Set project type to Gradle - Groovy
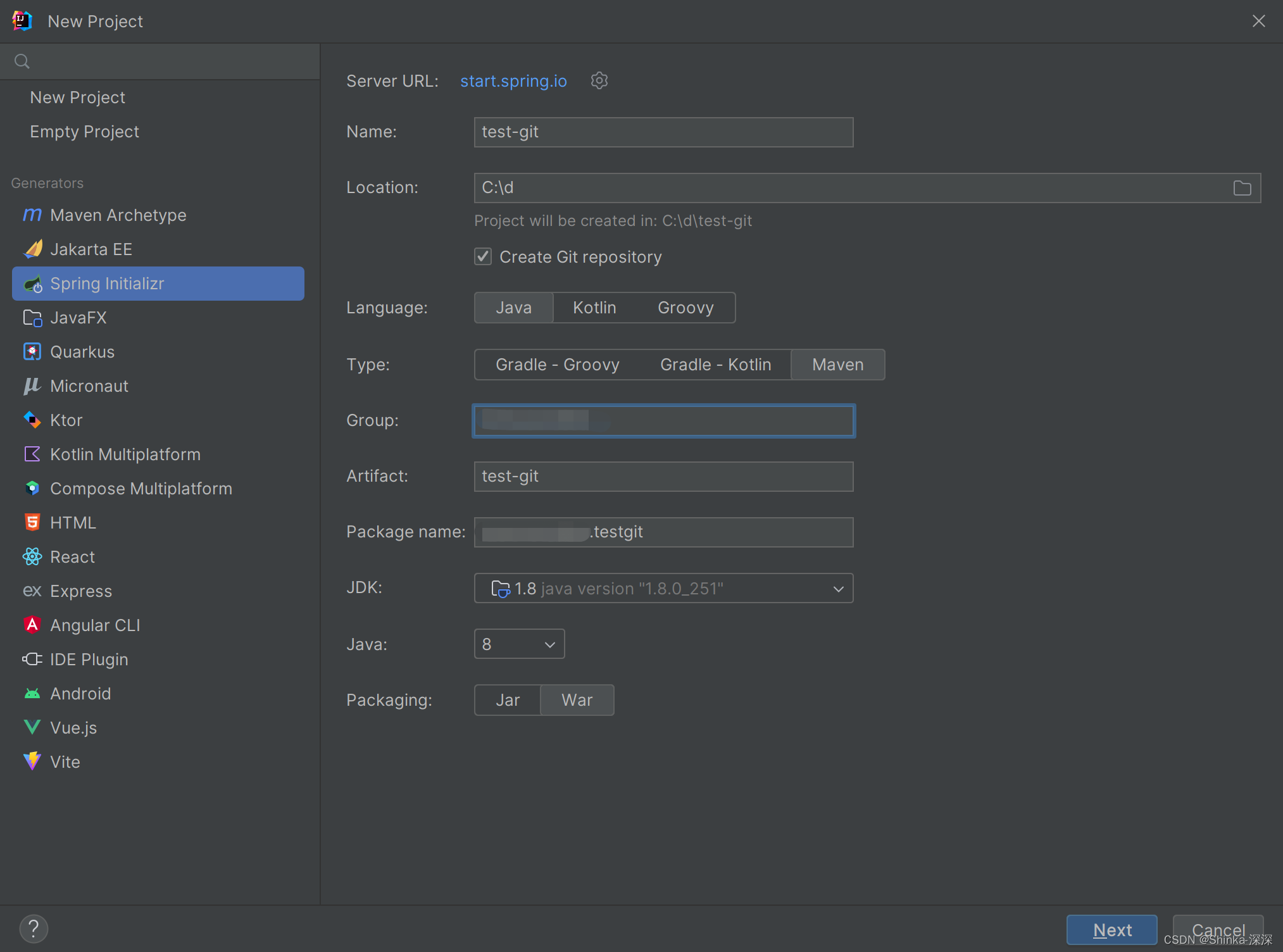Image resolution: width=1283 pixels, height=952 pixels. coord(557,365)
